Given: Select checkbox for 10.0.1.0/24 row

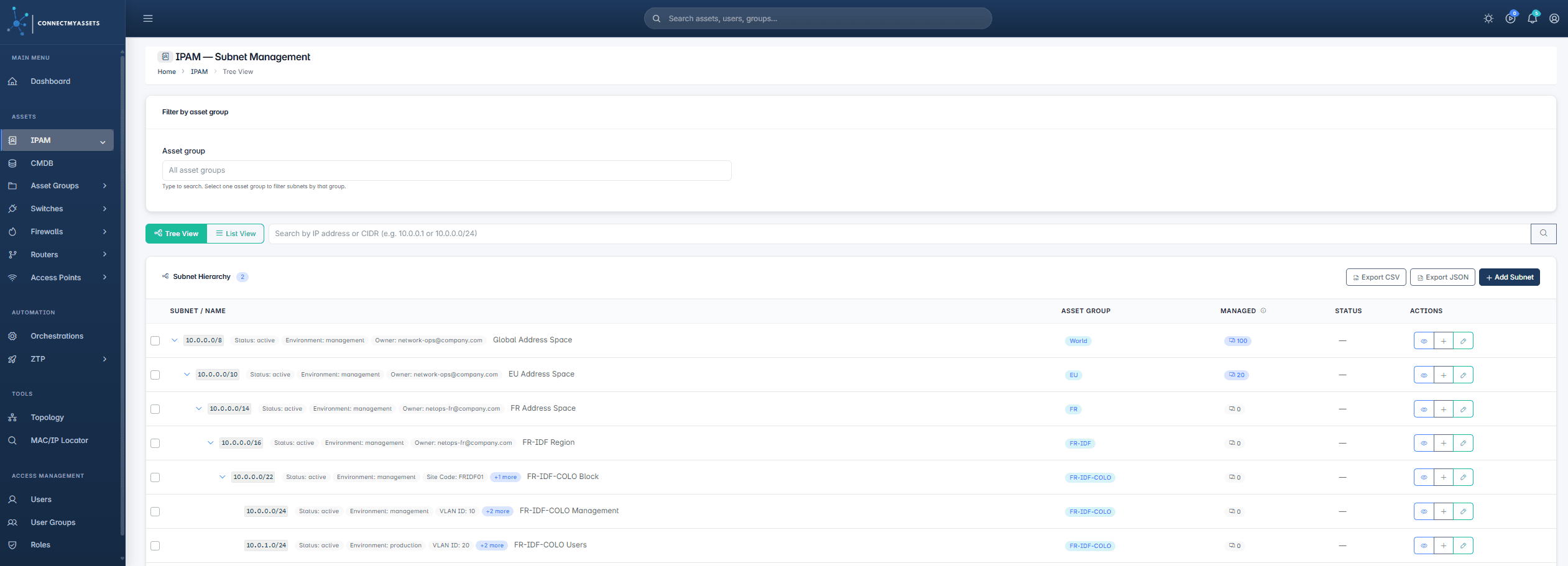Looking at the screenshot, I should pos(155,545).
